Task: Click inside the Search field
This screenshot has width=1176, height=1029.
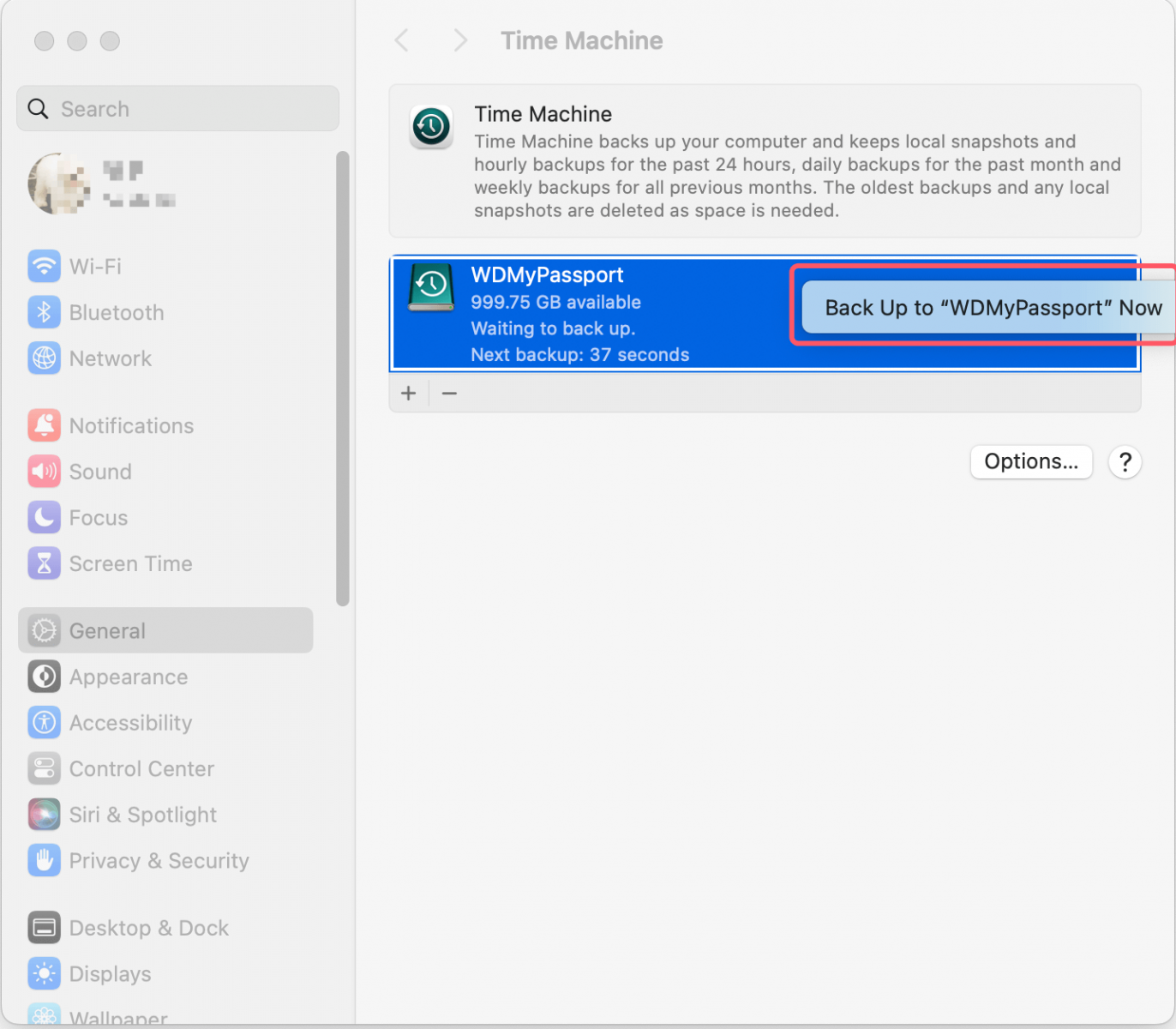Action: click(x=177, y=109)
